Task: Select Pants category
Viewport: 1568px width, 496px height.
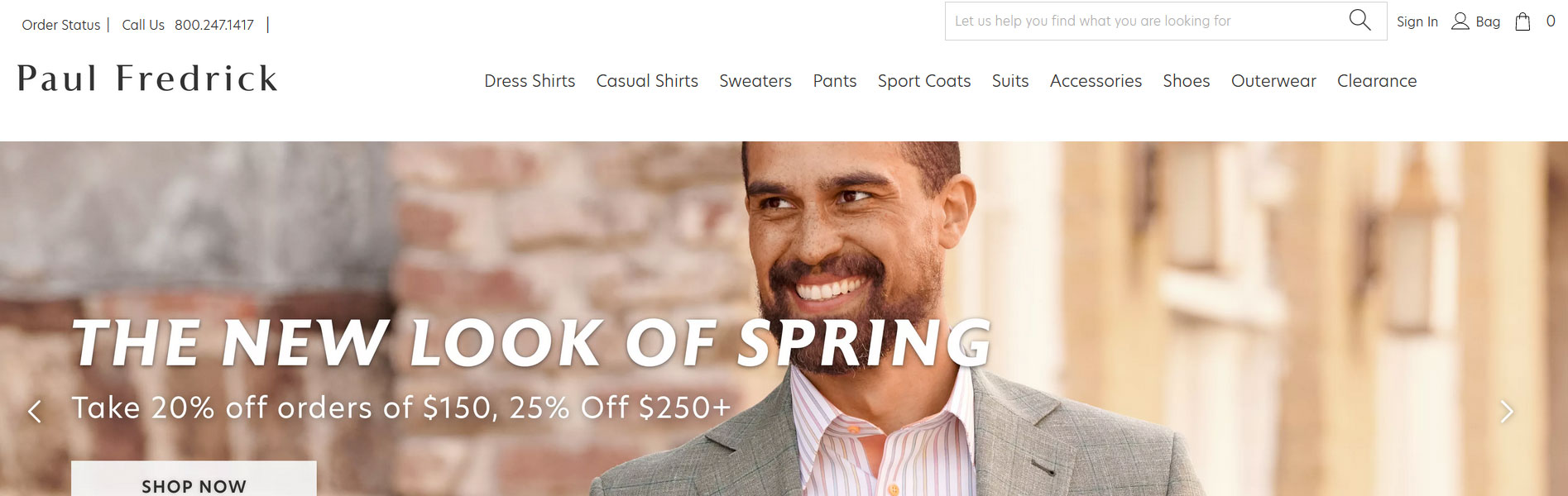Action: tap(835, 81)
